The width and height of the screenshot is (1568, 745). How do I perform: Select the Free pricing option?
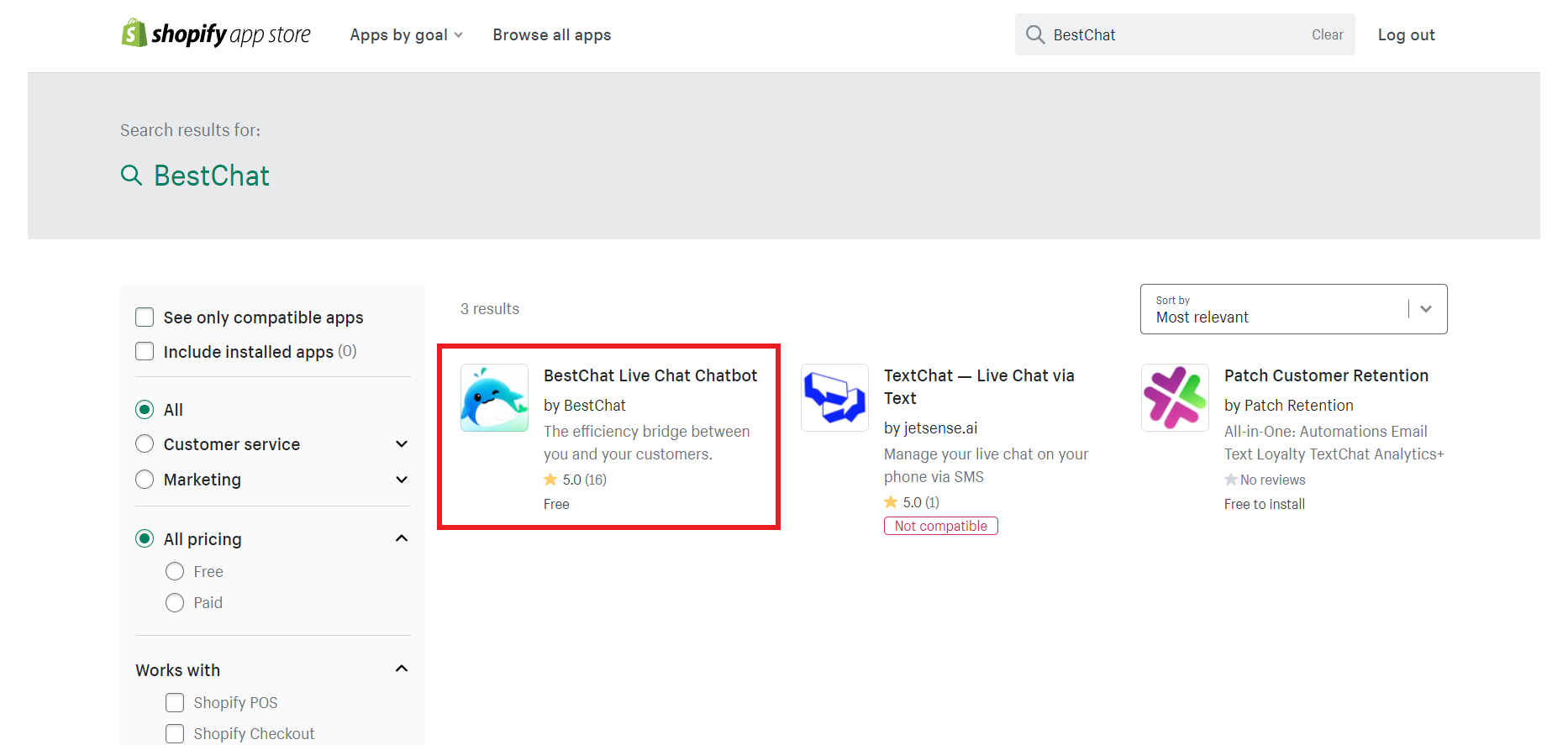pos(175,571)
